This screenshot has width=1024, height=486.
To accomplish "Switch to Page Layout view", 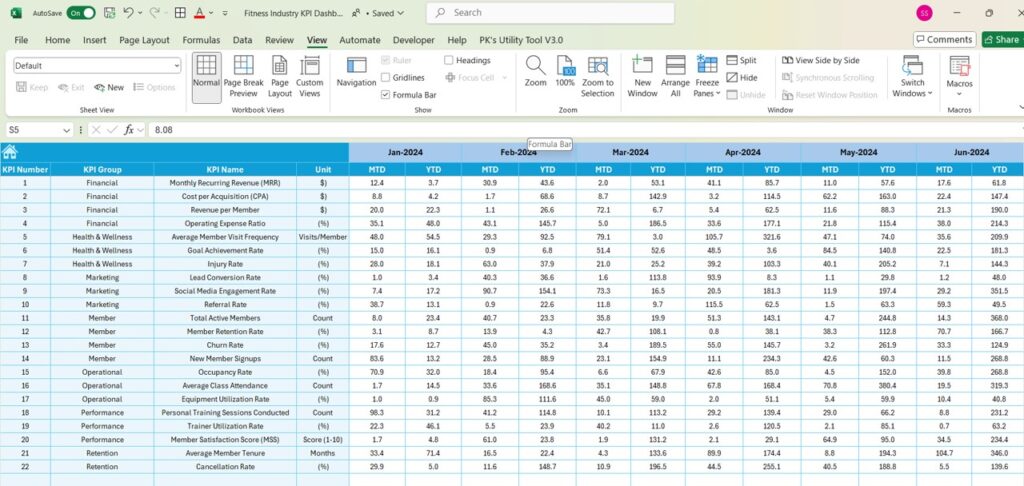I will (280, 77).
